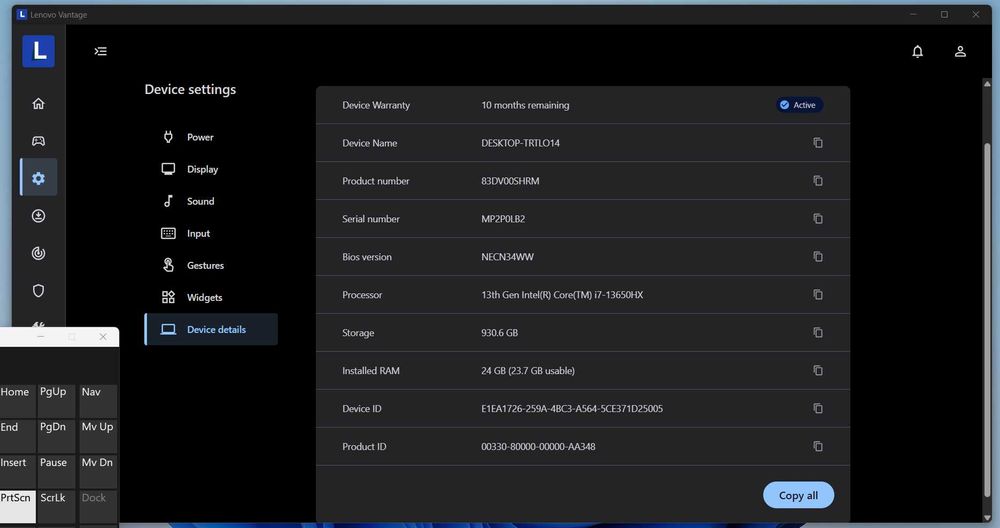Screen dimensions: 1000x528
Task: Open the Gaming controller sidebar icon
Action: [38, 141]
